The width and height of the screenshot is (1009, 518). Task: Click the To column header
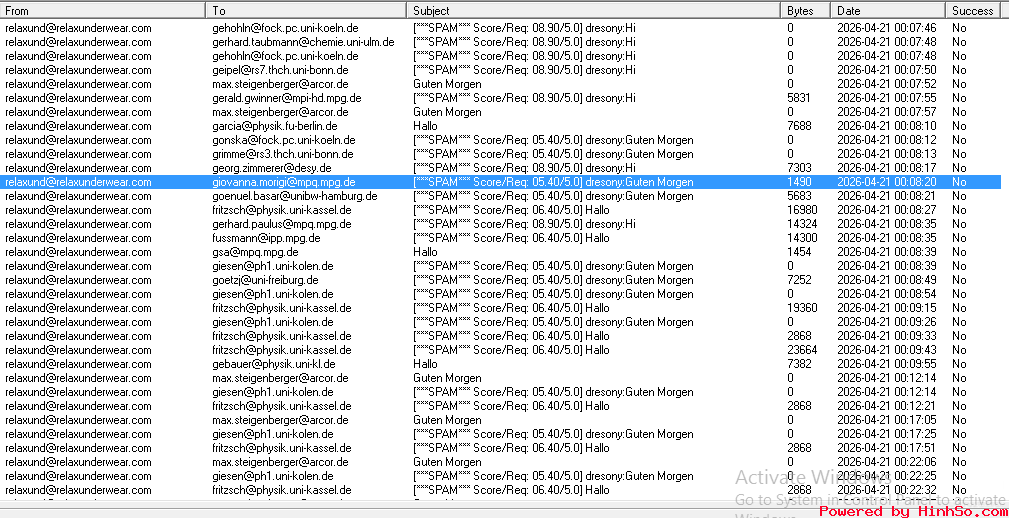[x=305, y=10]
